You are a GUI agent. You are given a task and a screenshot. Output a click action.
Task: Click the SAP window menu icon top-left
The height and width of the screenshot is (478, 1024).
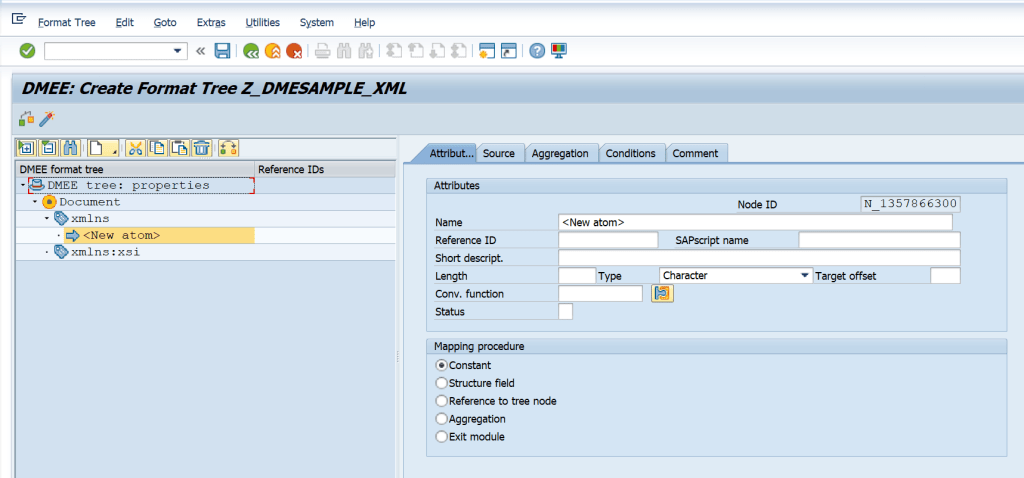pyautogui.click(x=18, y=19)
